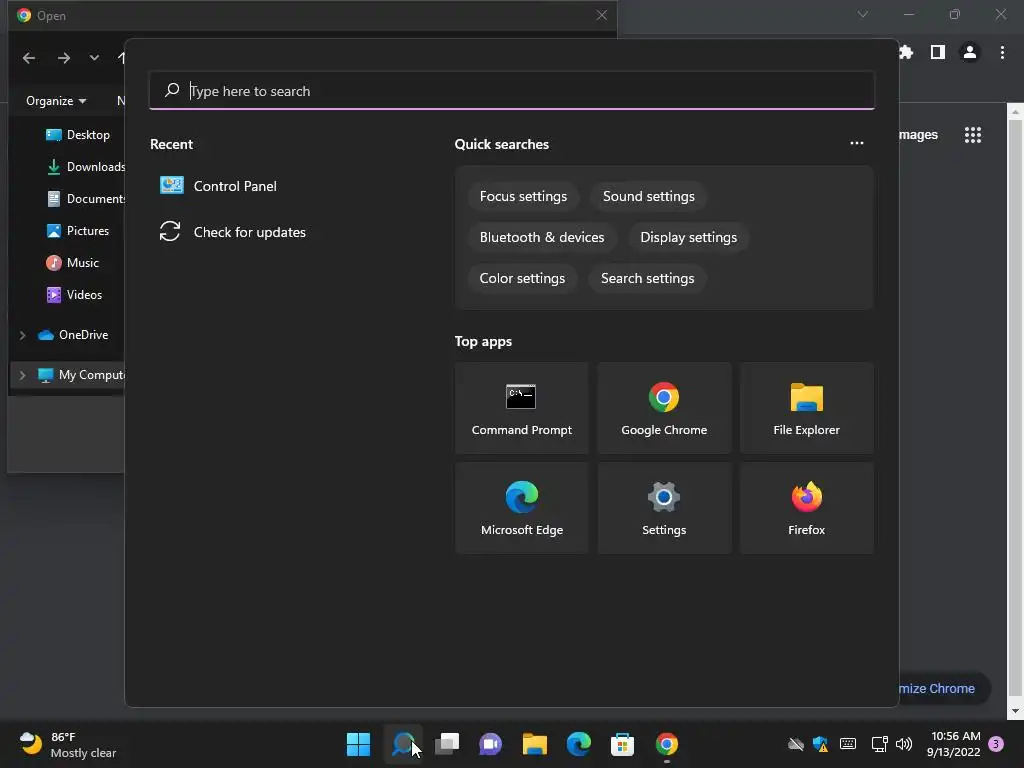Image resolution: width=1024 pixels, height=768 pixels.
Task: Open the weather widget showing 86°F
Action: [x=67, y=744]
